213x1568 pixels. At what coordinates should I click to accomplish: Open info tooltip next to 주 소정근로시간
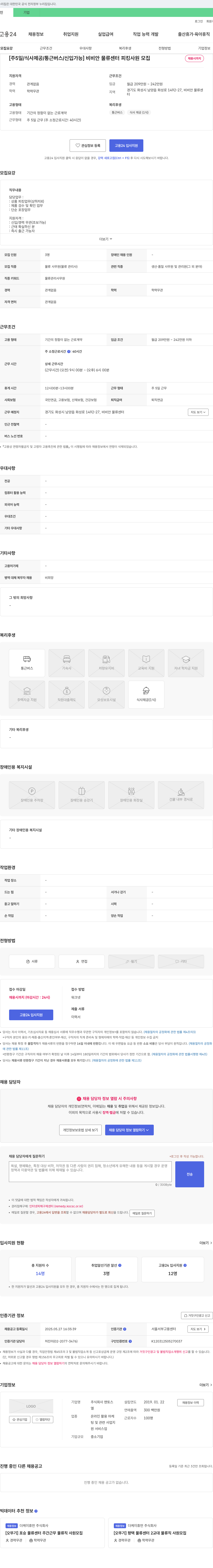[69, 351]
